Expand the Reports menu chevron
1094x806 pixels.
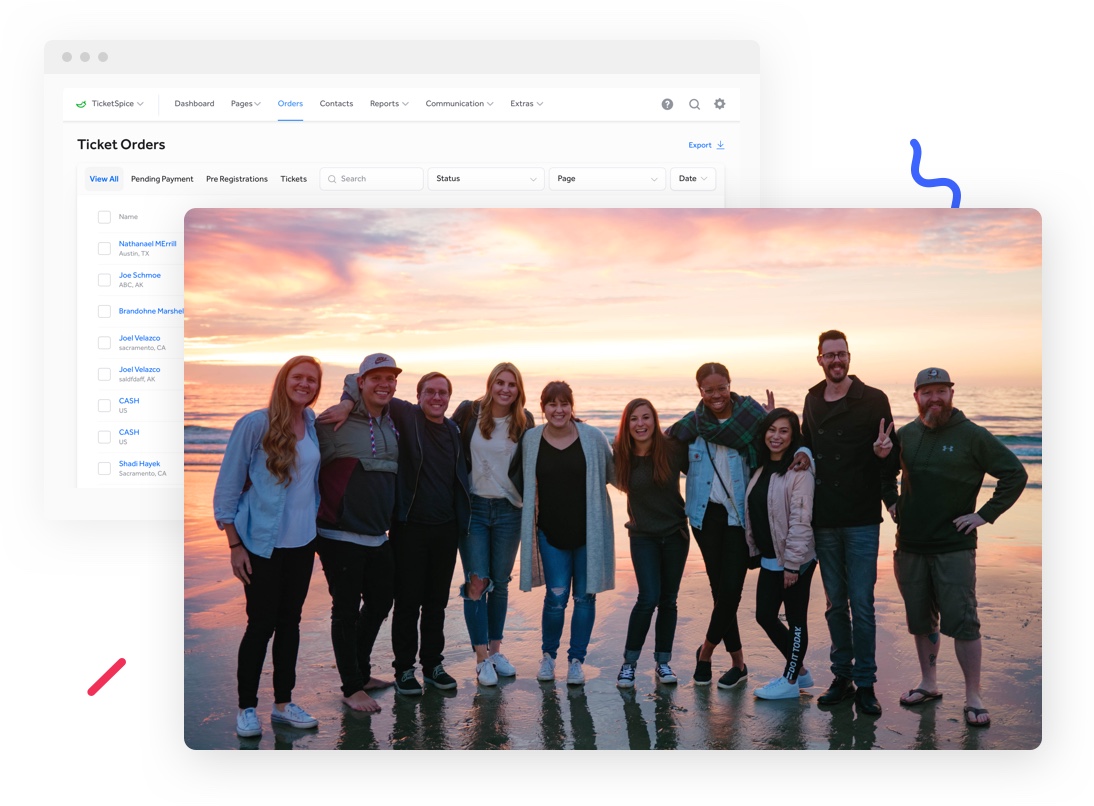pos(403,103)
